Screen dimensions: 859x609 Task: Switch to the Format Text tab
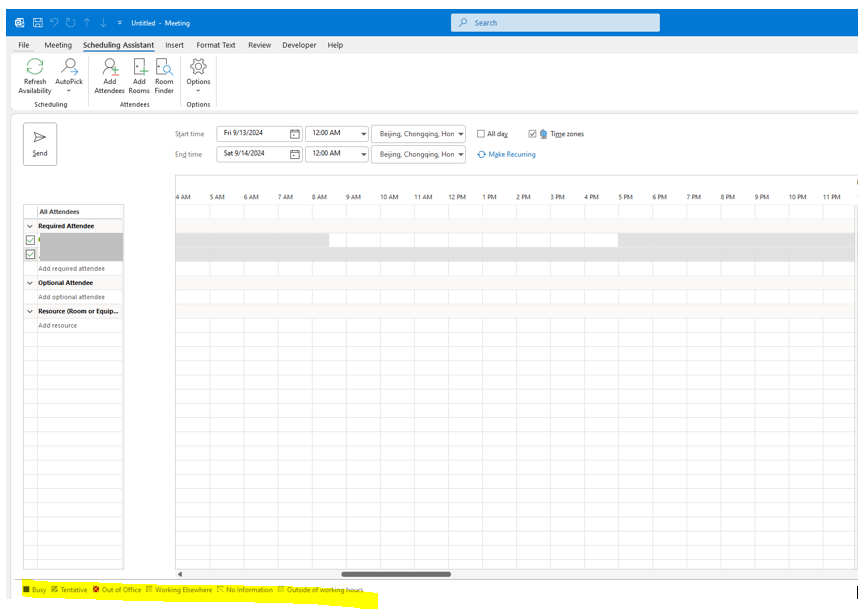(x=215, y=45)
